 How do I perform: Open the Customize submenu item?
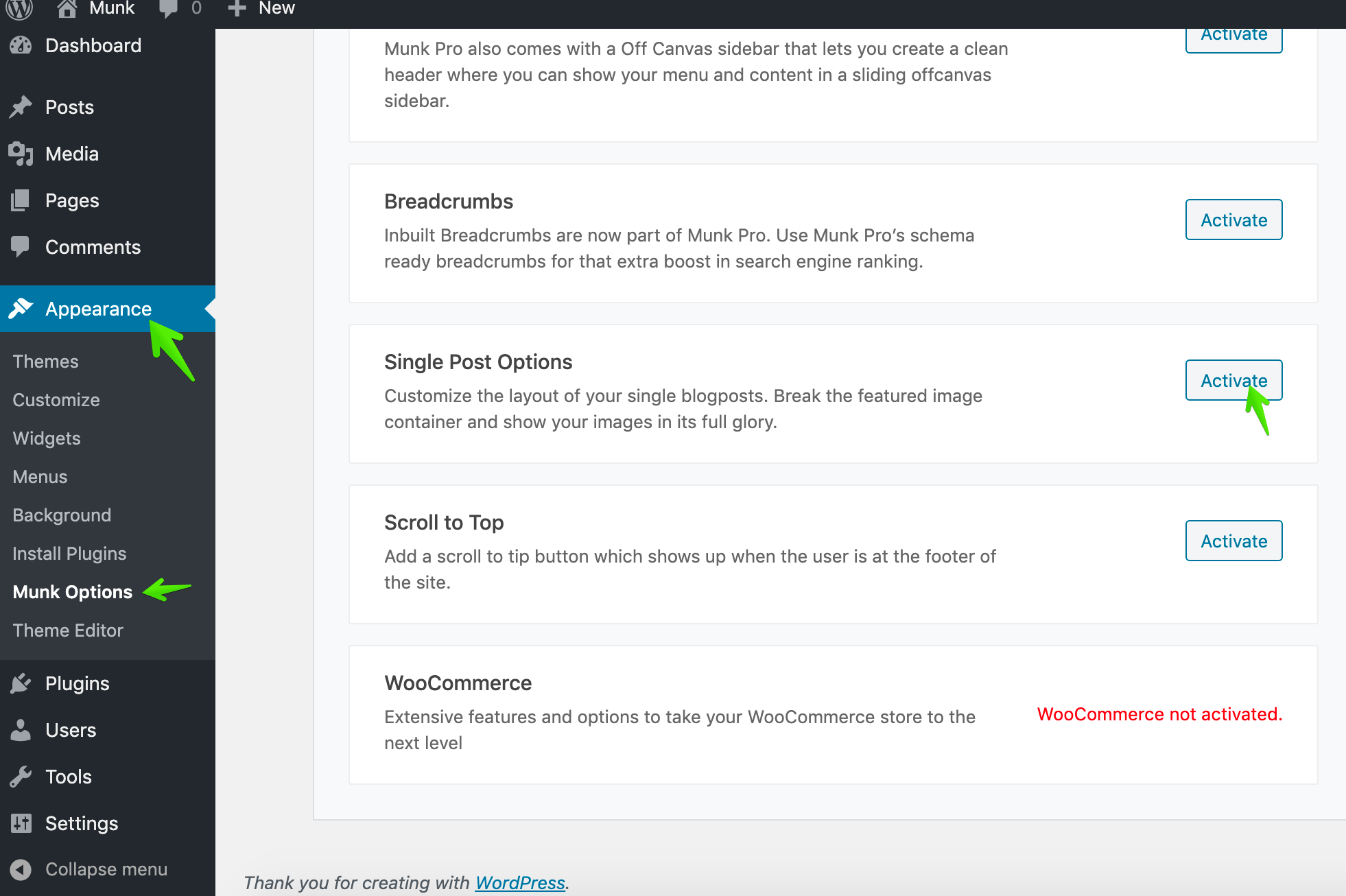pos(56,400)
